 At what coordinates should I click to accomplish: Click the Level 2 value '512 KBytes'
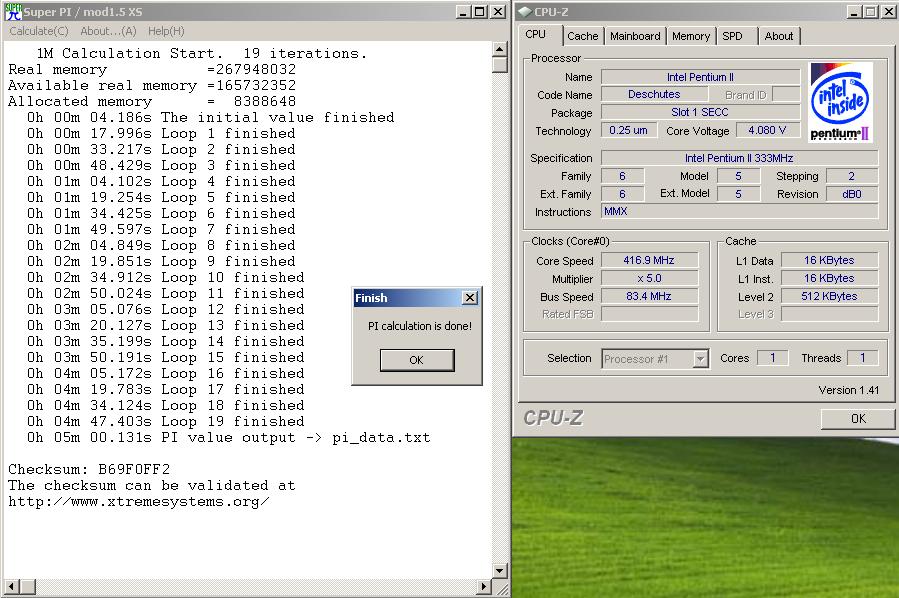coord(829,296)
